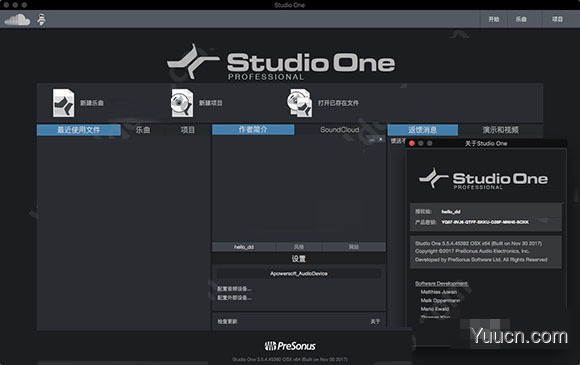Click the 检查更新 check updates link
This screenshot has height=365, width=580.
pos(227,321)
